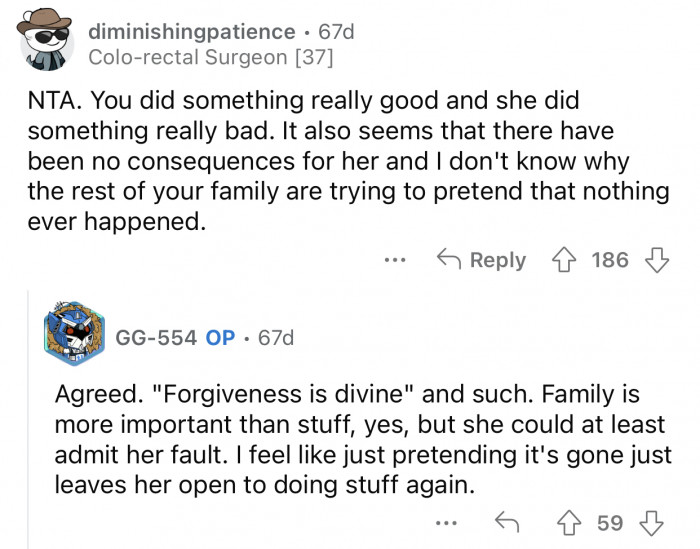
Task: Click the Colo-rectal Surgeon [37] flair
Action: pos(211,57)
